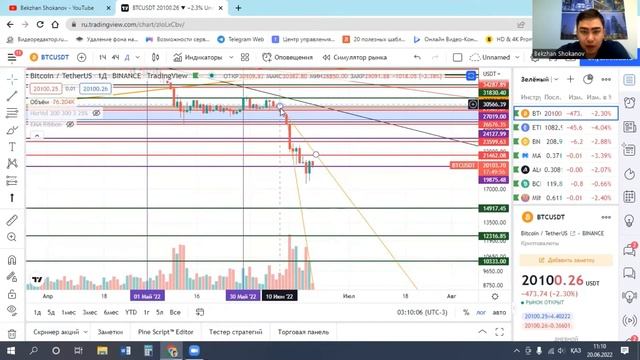Open the candlestick chart type selector
This screenshot has height=360, width=640.
[x=156, y=58]
